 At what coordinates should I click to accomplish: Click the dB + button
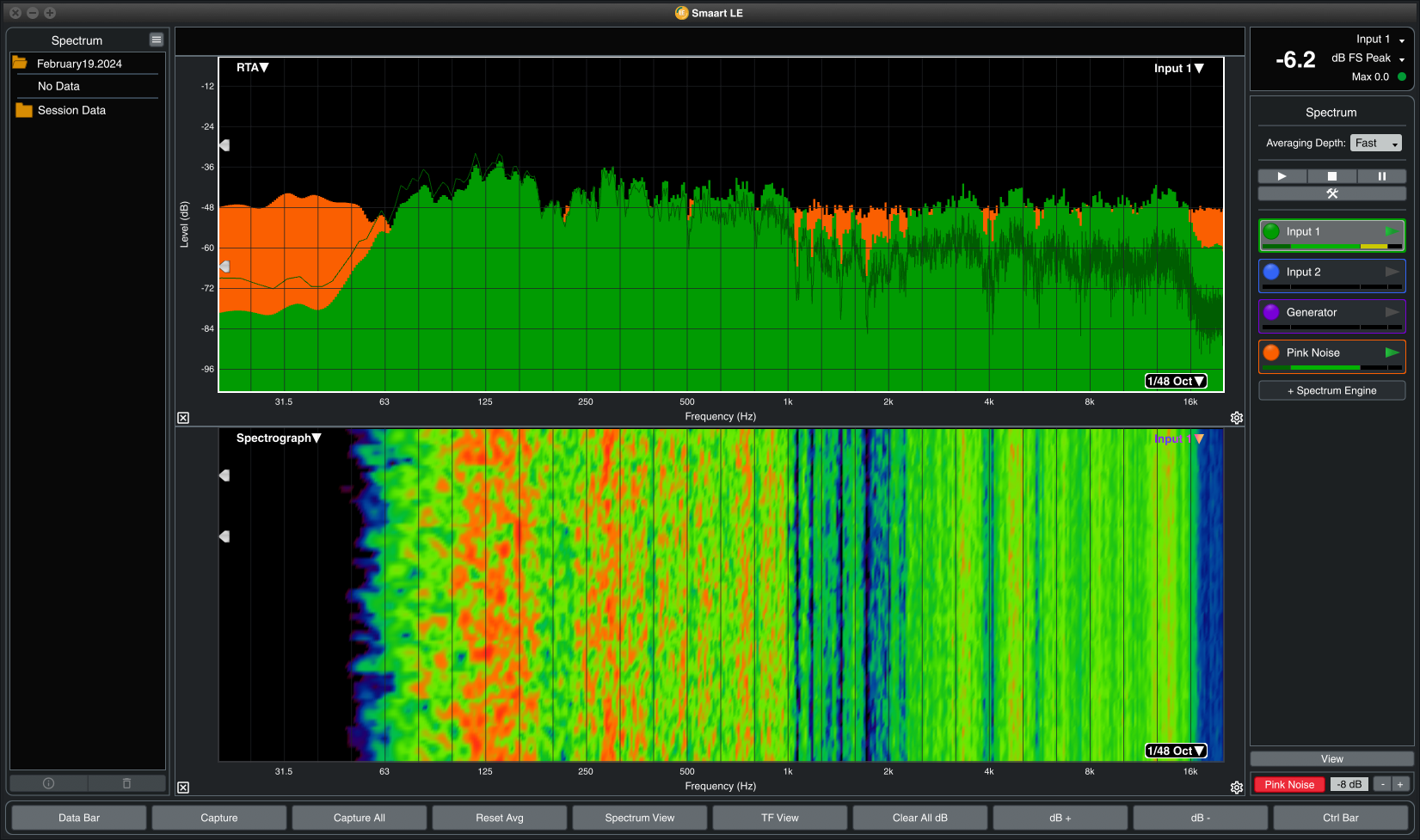pos(1060,818)
